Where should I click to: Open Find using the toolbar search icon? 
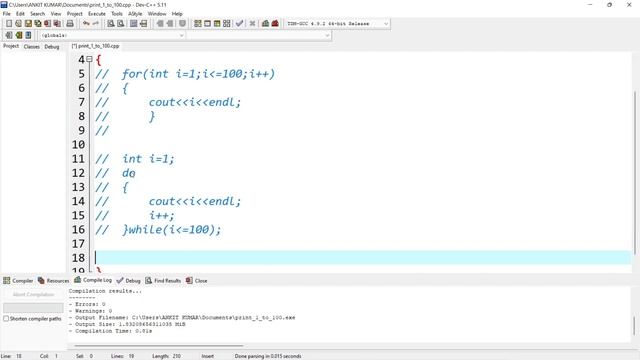click(x=111, y=24)
